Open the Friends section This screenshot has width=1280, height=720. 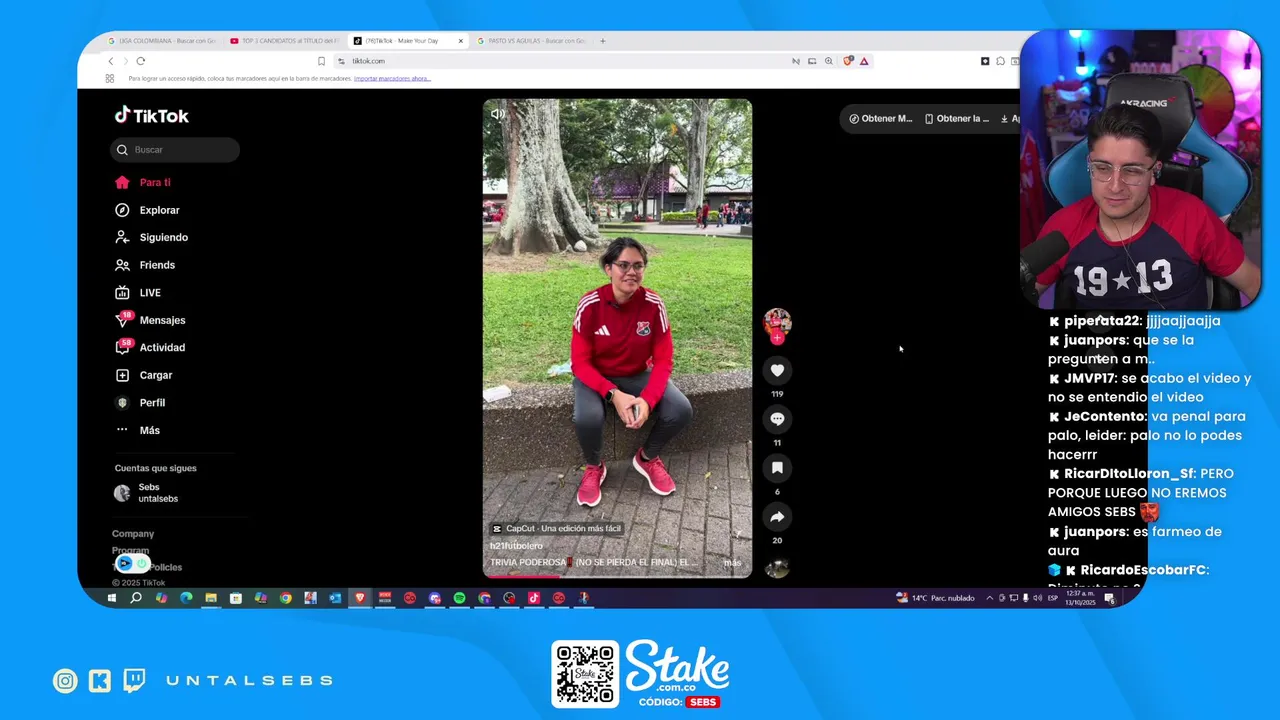(145, 265)
